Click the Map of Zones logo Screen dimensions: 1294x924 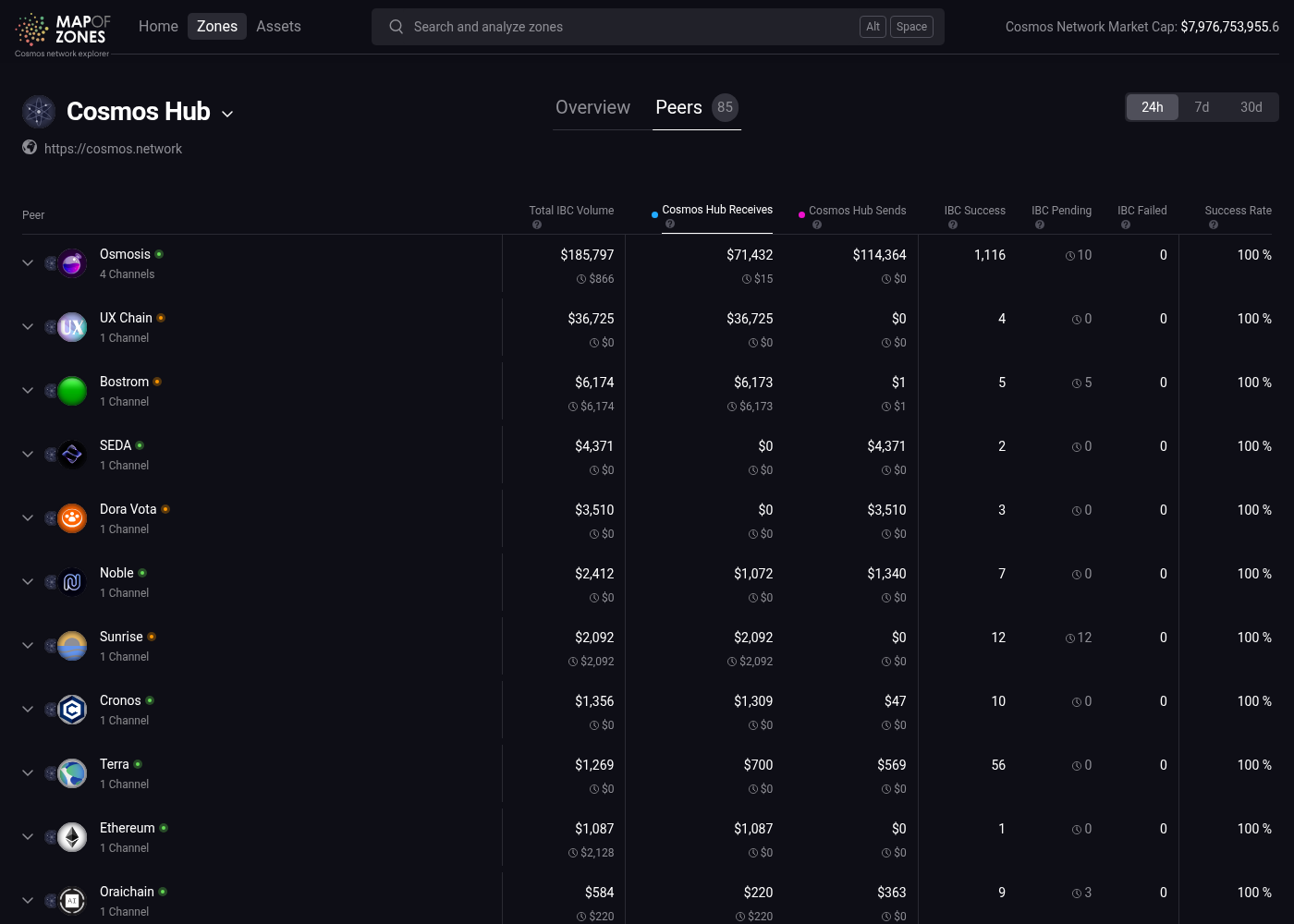(x=63, y=33)
